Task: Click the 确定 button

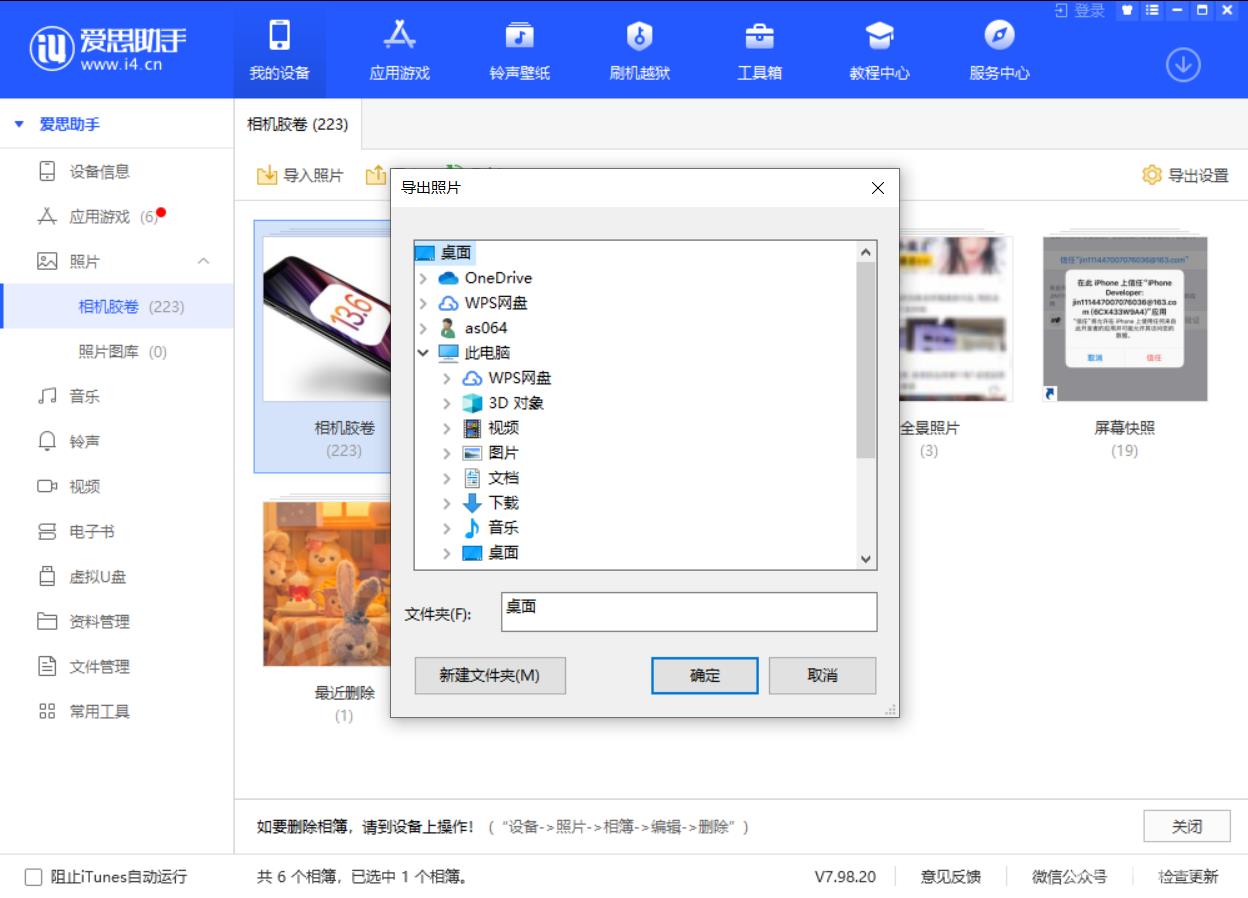Action: [x=704, y=675]
